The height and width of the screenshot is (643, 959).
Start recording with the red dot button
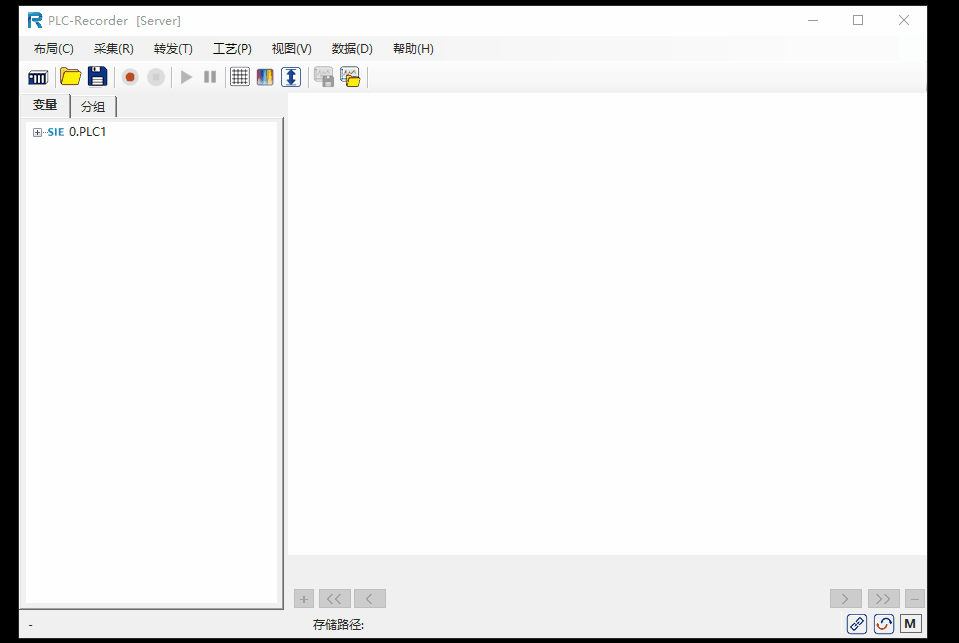point(130,77)
